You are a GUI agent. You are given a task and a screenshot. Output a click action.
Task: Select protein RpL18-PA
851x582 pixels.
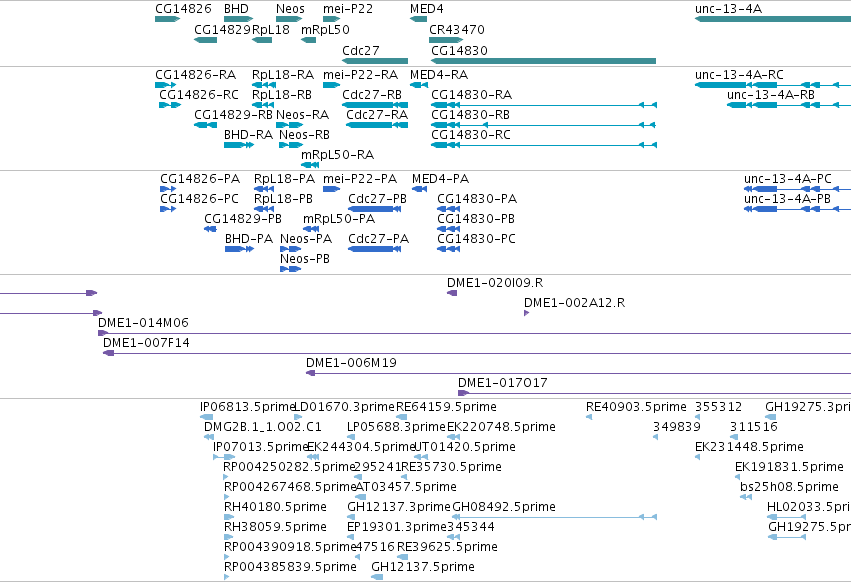[x=264, y=189]
